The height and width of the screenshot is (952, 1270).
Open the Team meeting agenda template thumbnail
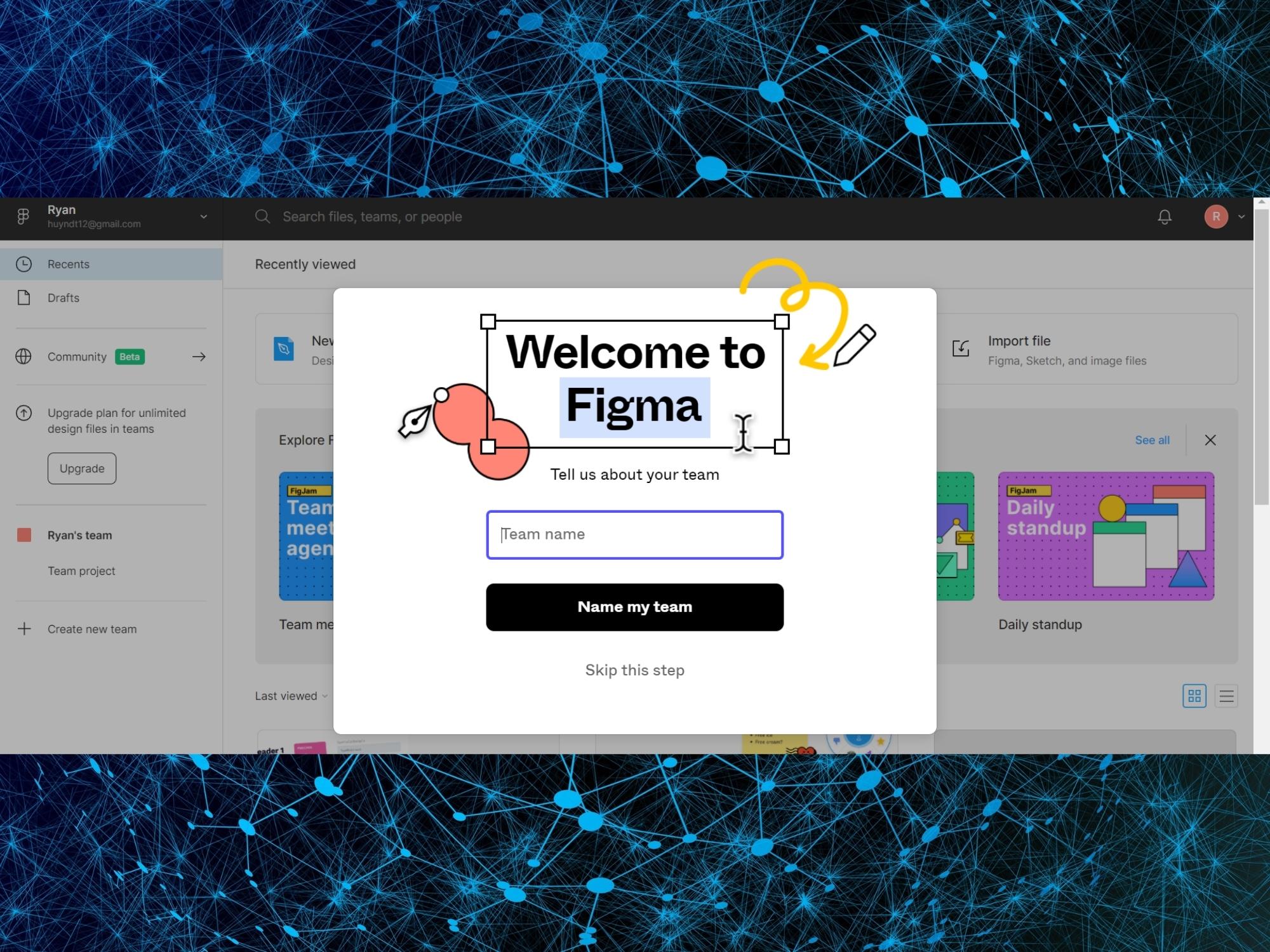point(306,536)
